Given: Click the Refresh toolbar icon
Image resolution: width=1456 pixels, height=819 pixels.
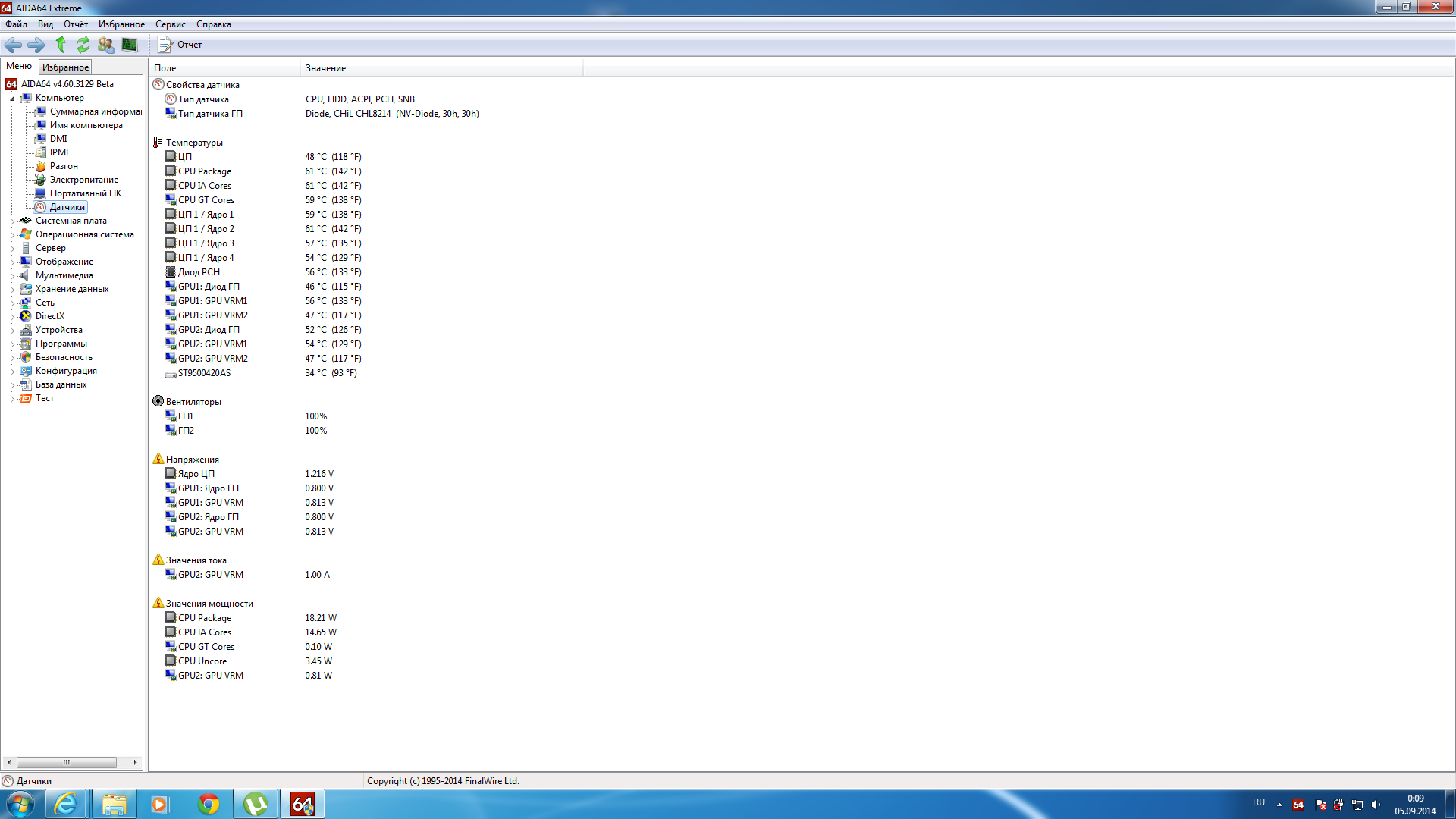Looking at the screenshot, I should tap(83, 45).
